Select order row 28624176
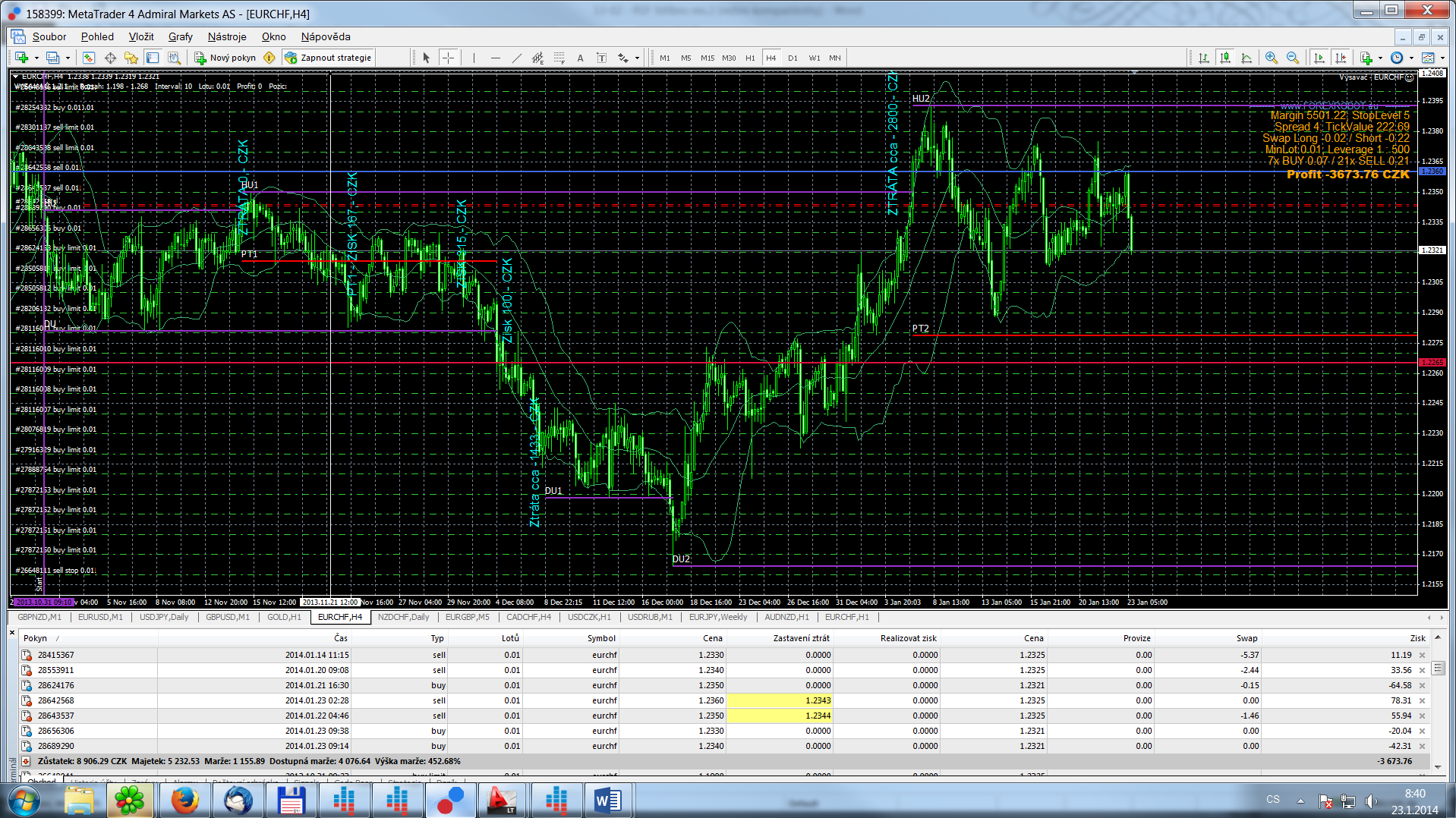This screenshot has height=818, width=1456. coord(724,685)
